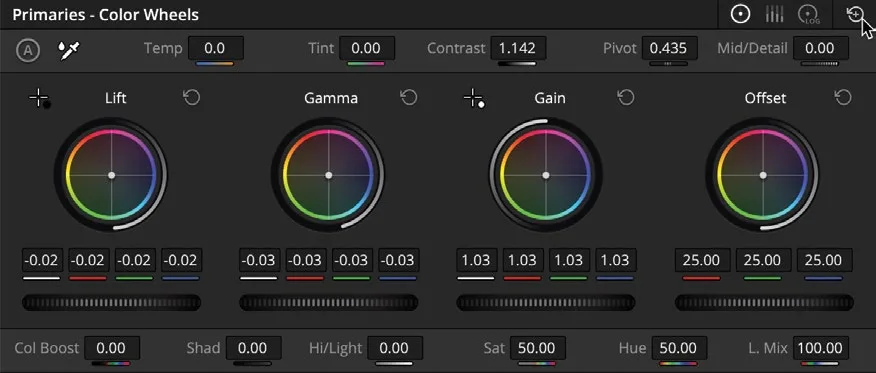
Task: Click the Col Boost label
Action: point(47,348)
